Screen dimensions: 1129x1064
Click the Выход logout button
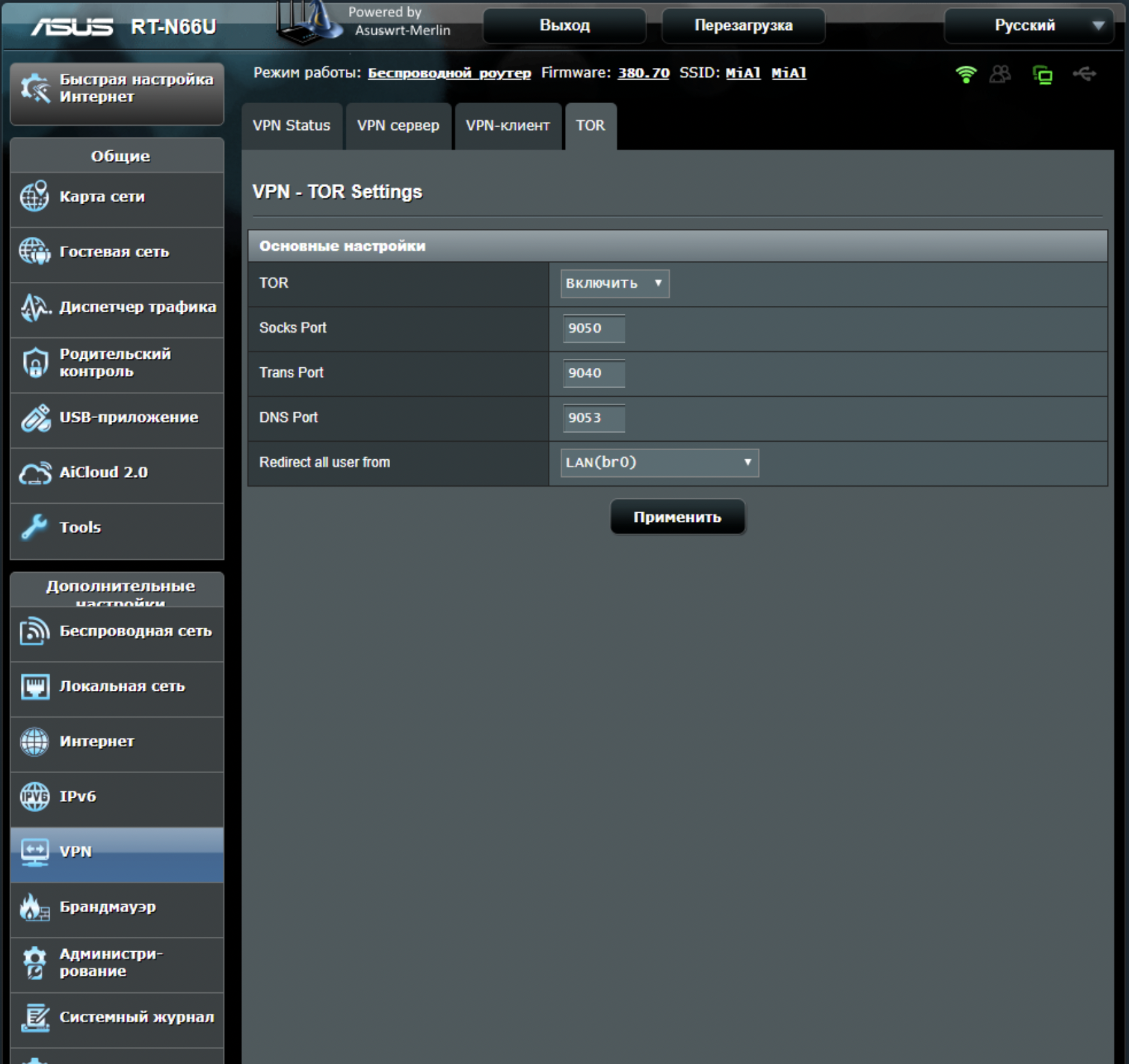click(x=564, y=25)
